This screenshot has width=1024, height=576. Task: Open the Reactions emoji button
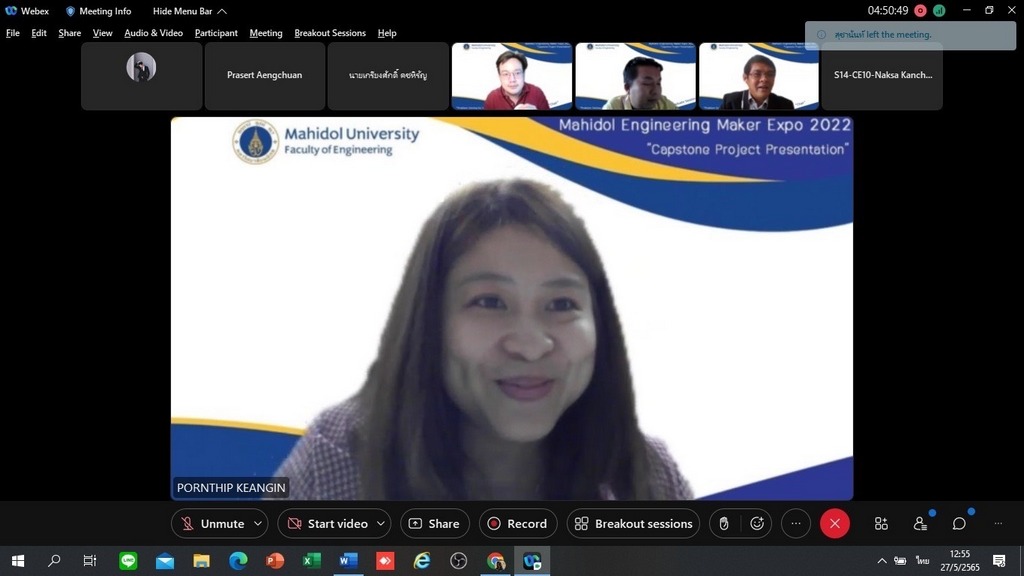tap(757, 523)
